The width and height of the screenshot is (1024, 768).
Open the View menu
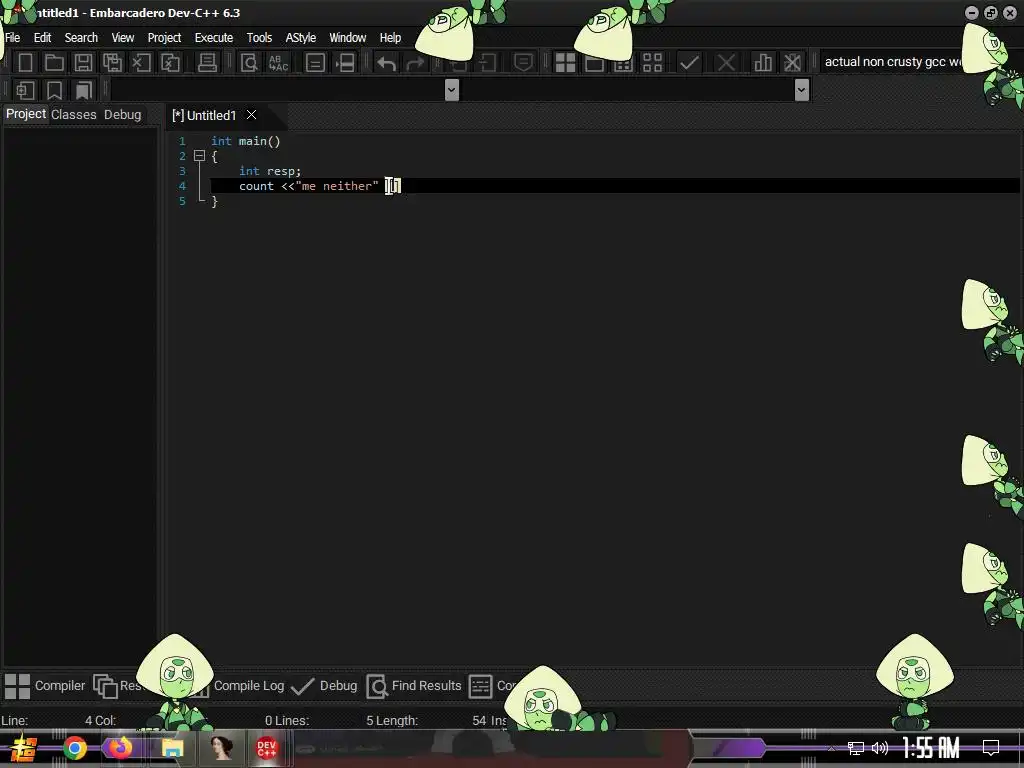coord(122,38)
